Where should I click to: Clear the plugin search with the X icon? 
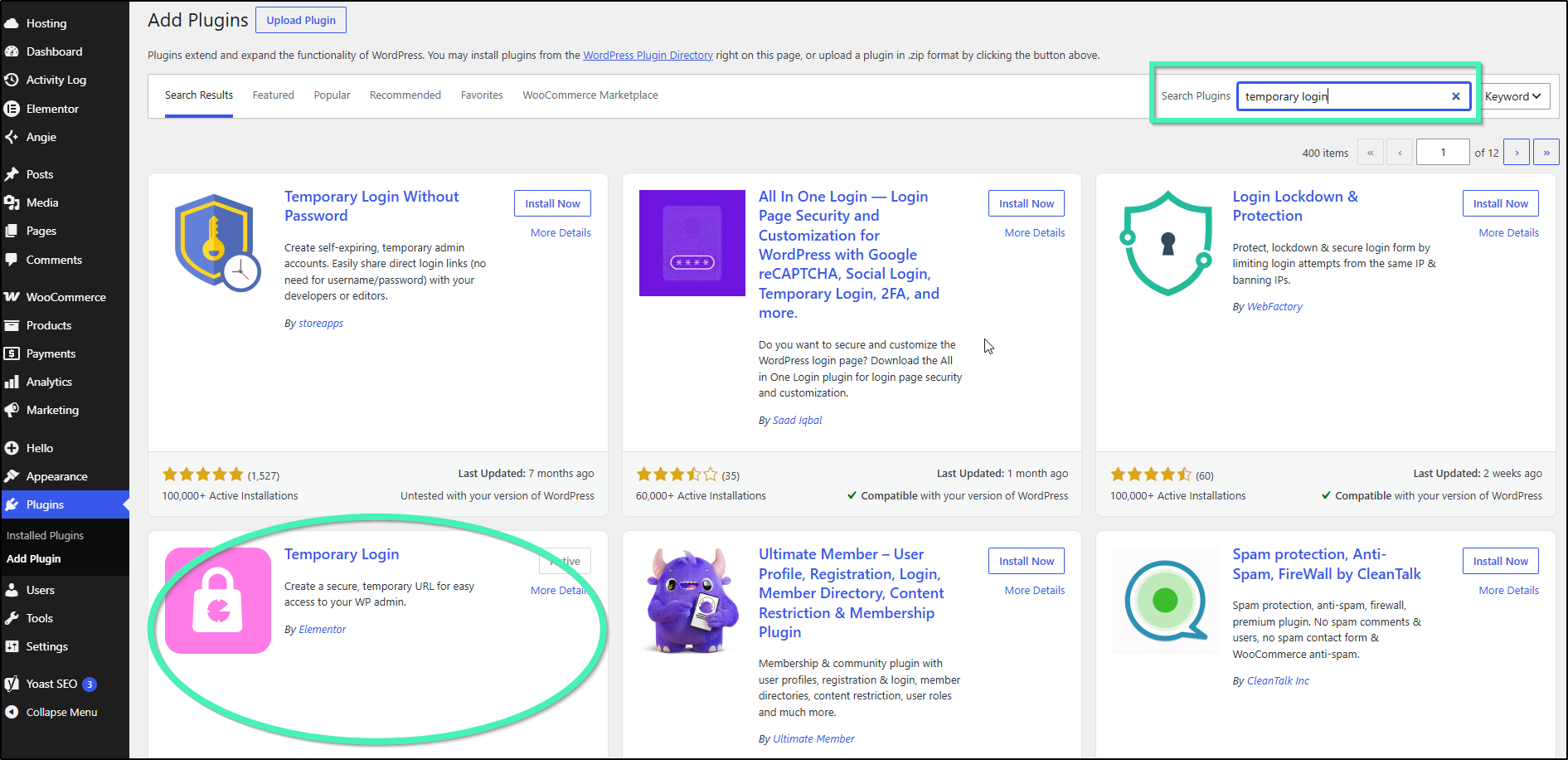pos(1455,96)
